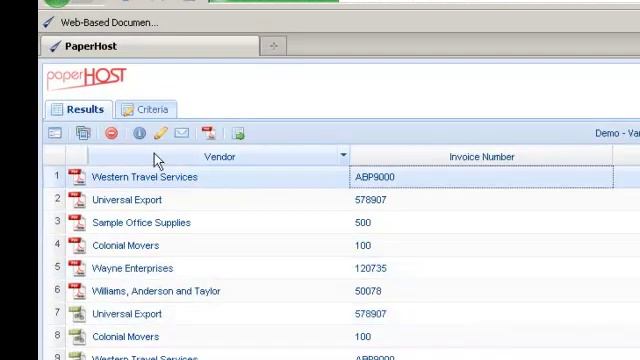Click the pencil edit icon
Viewport: 640px width, 360px height.
[x=160, y=133]
